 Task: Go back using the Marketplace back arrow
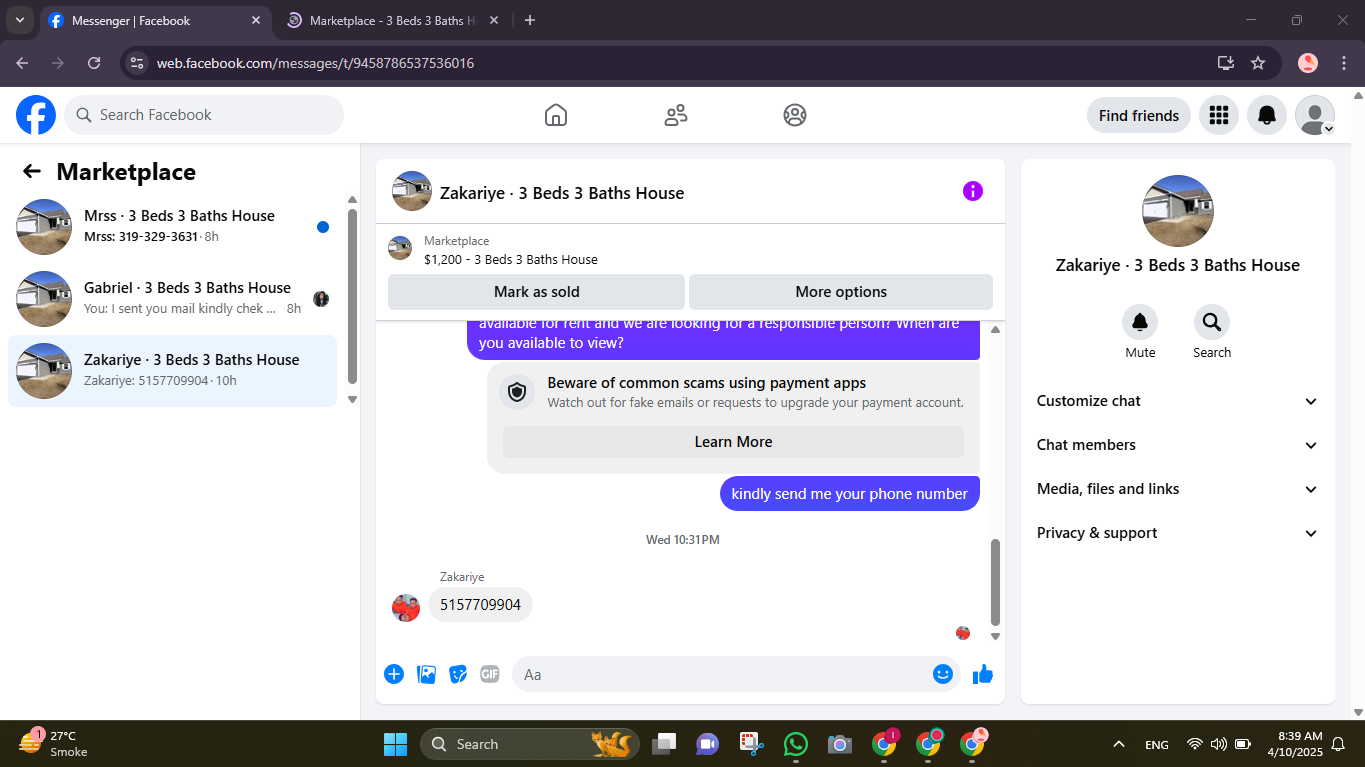[x=32, y=171]
